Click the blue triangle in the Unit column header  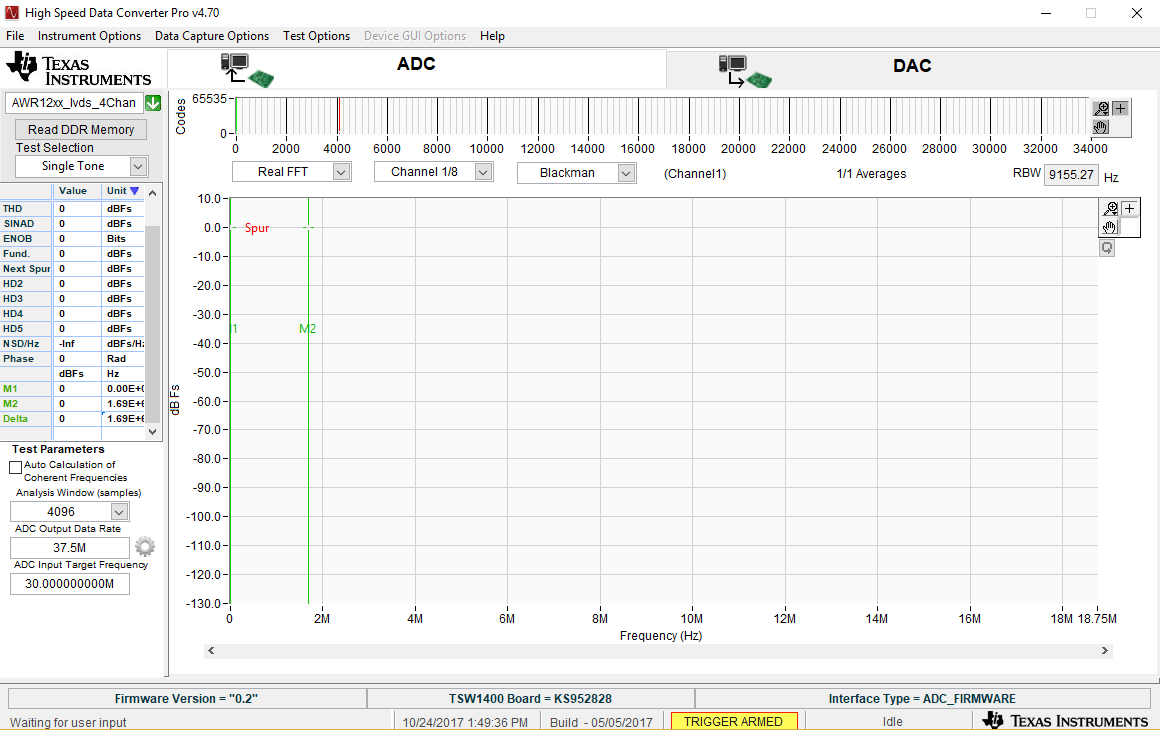tap(135, 191)
